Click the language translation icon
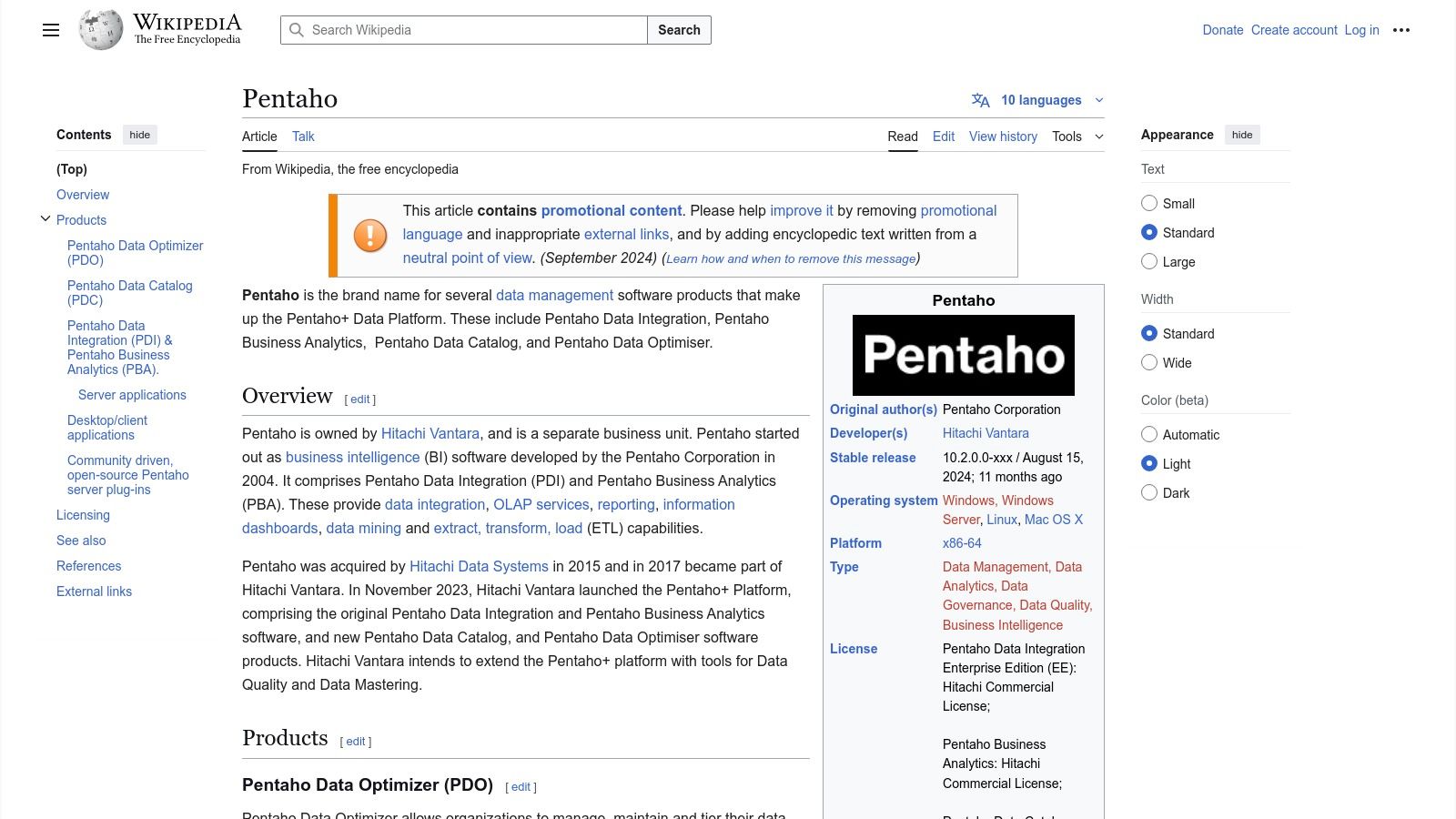The height and width of the screenshot is (819, 1456). point(980,100)
